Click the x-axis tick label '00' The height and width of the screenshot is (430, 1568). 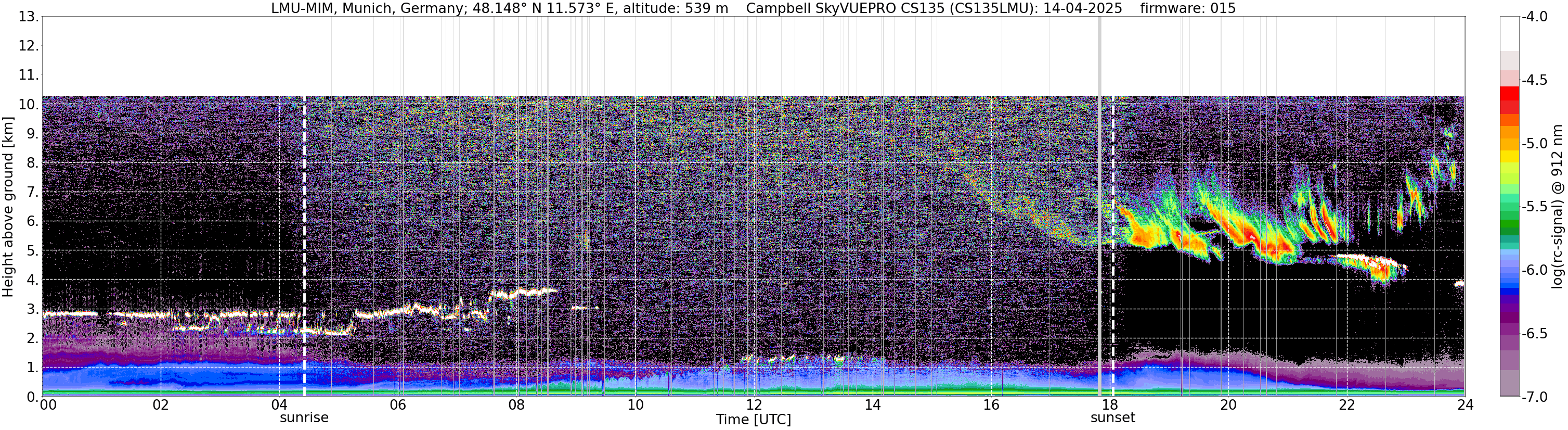(48, 406)
